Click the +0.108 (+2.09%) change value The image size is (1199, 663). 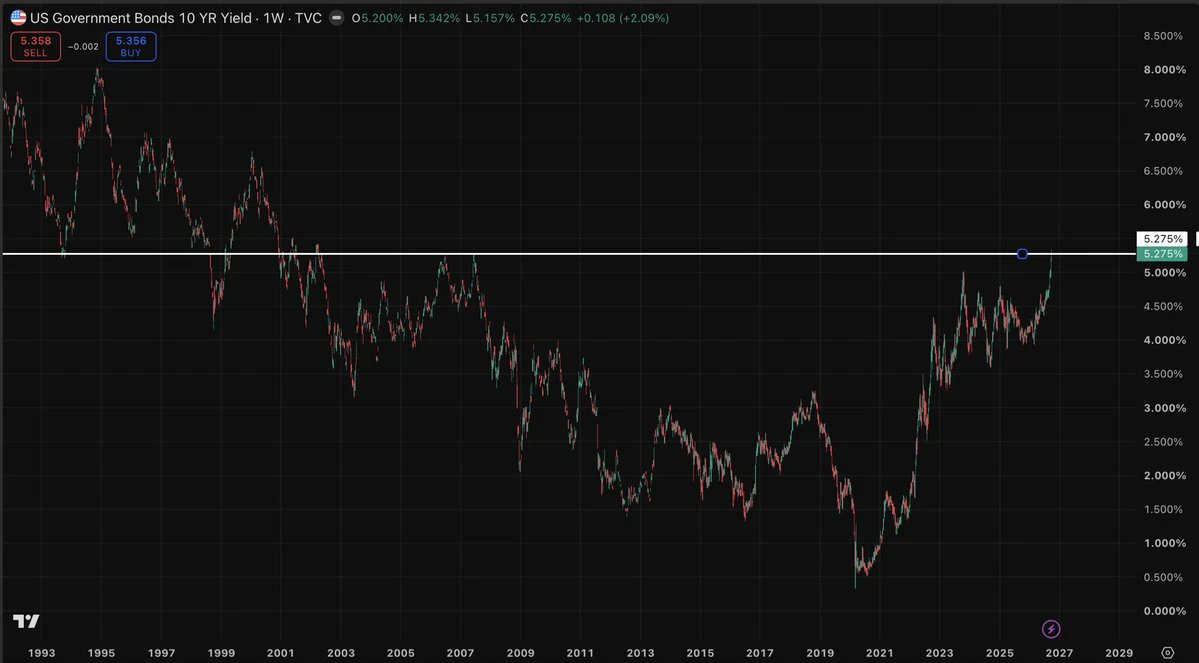(622, 18)
